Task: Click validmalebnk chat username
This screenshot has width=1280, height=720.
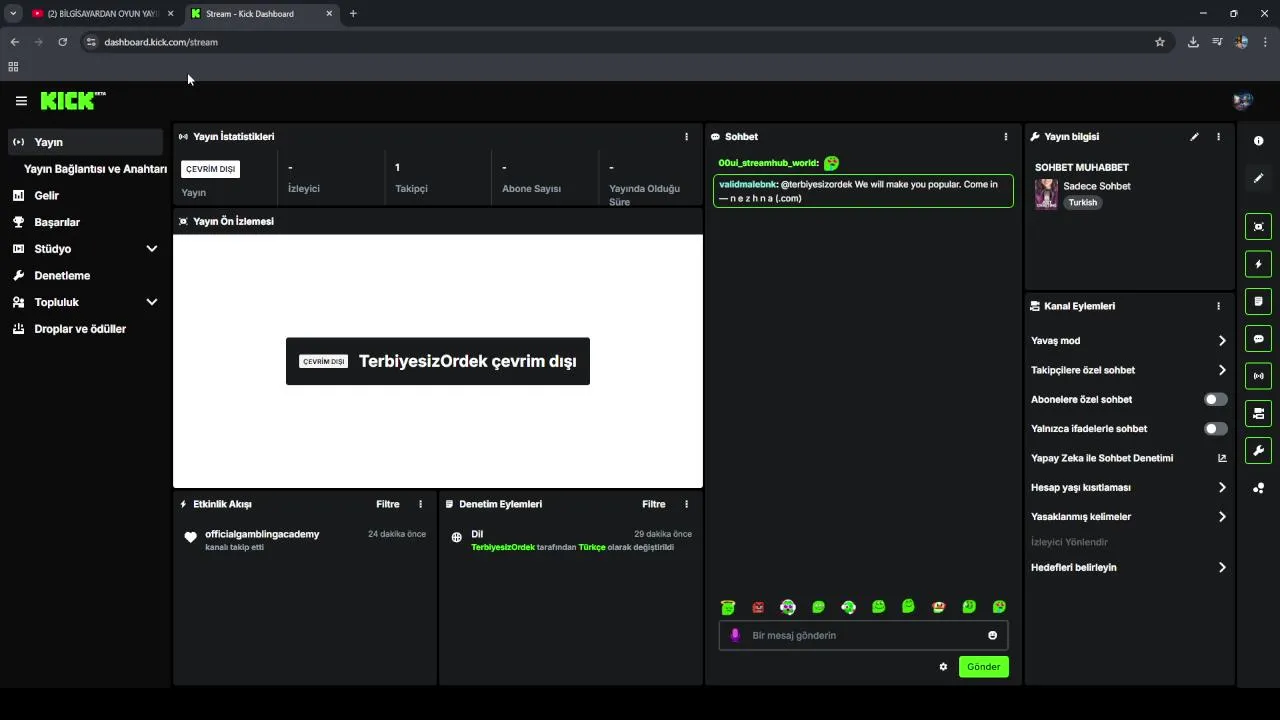Action: [747, 185]
